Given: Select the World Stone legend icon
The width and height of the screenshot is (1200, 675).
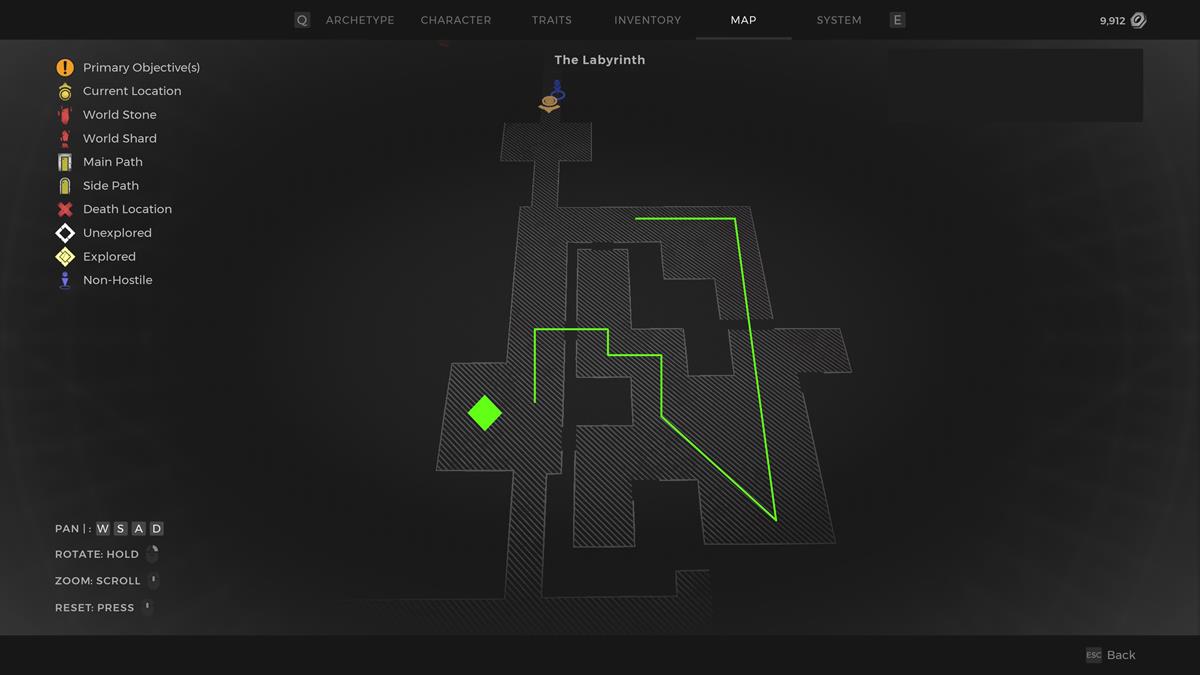Looking at the screenshot, I should (65, 115).
